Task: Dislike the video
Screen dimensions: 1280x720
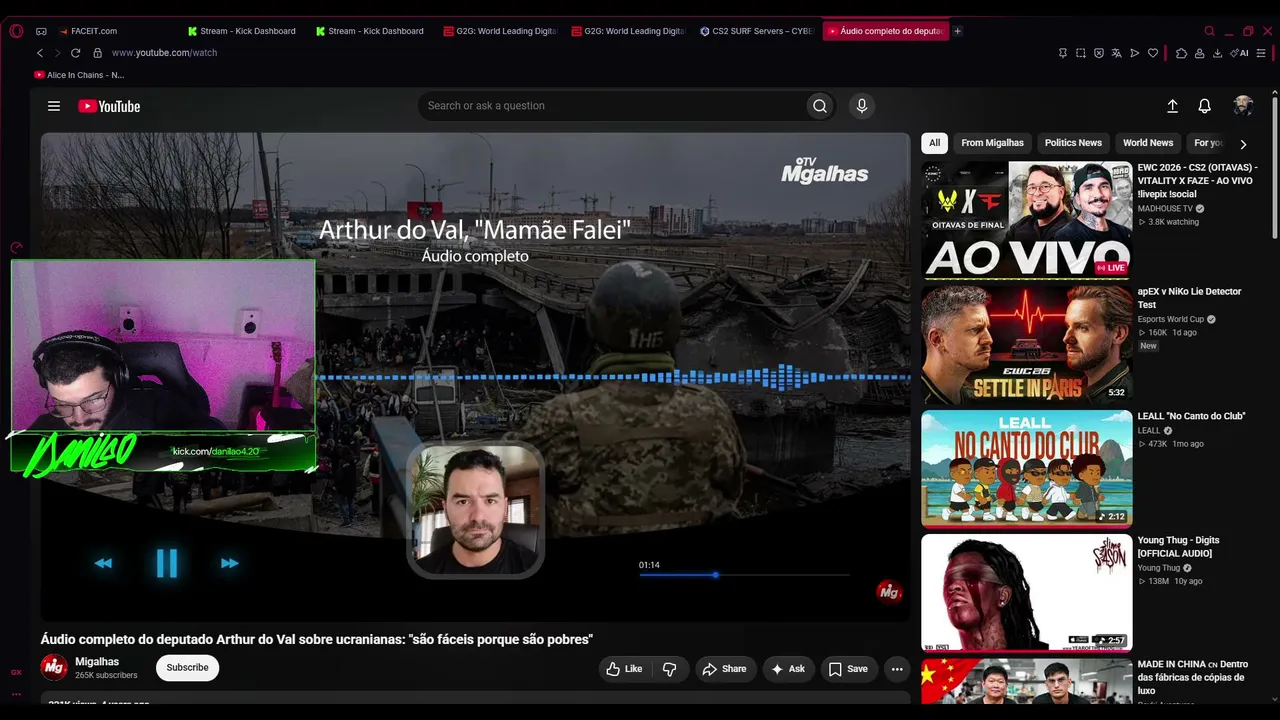Action: 670,669
